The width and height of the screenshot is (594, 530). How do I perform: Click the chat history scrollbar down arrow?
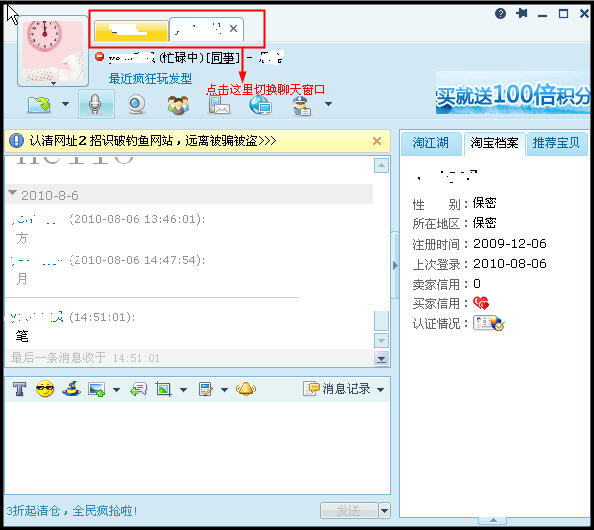[x=381, y=341]
